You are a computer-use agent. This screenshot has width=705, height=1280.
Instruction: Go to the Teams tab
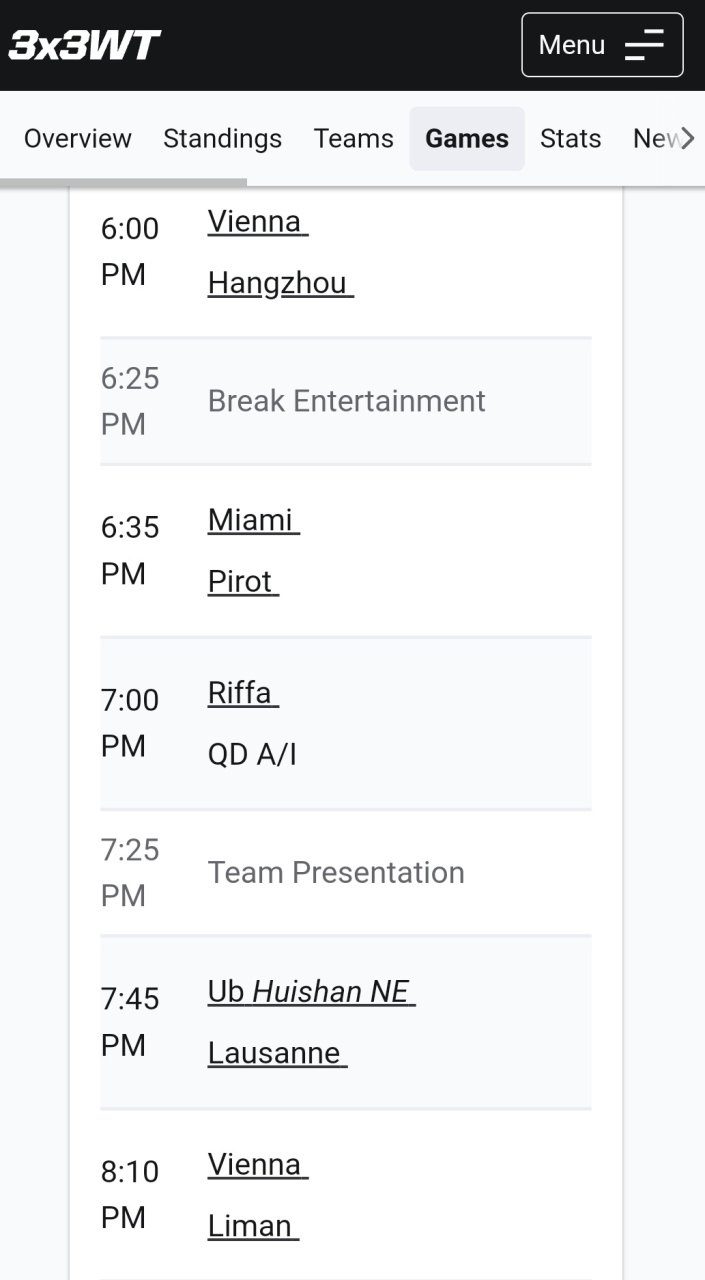pyautogui.click(x=353, y=139)
